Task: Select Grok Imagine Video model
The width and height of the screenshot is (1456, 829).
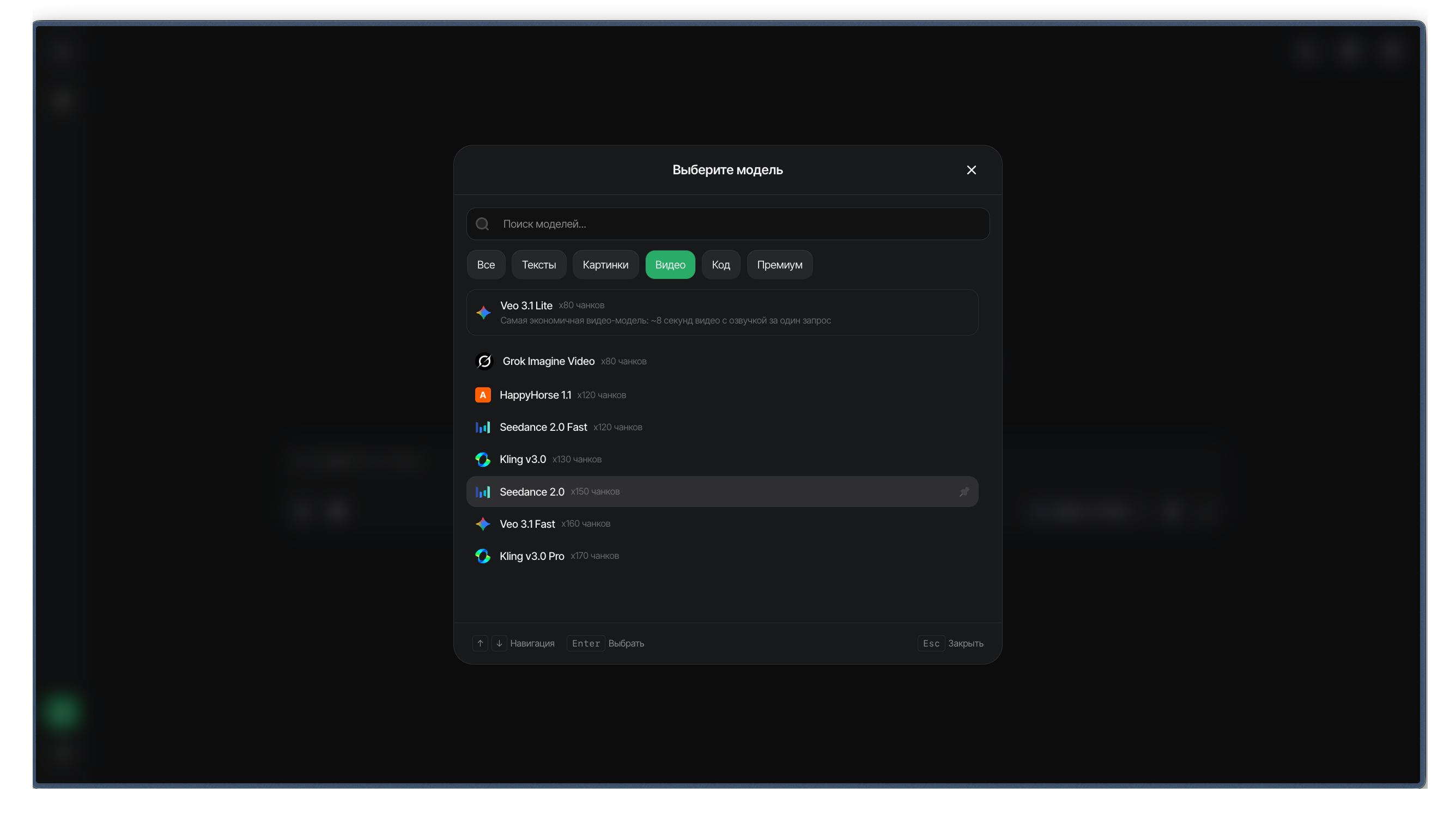Action: coord(722,362)
